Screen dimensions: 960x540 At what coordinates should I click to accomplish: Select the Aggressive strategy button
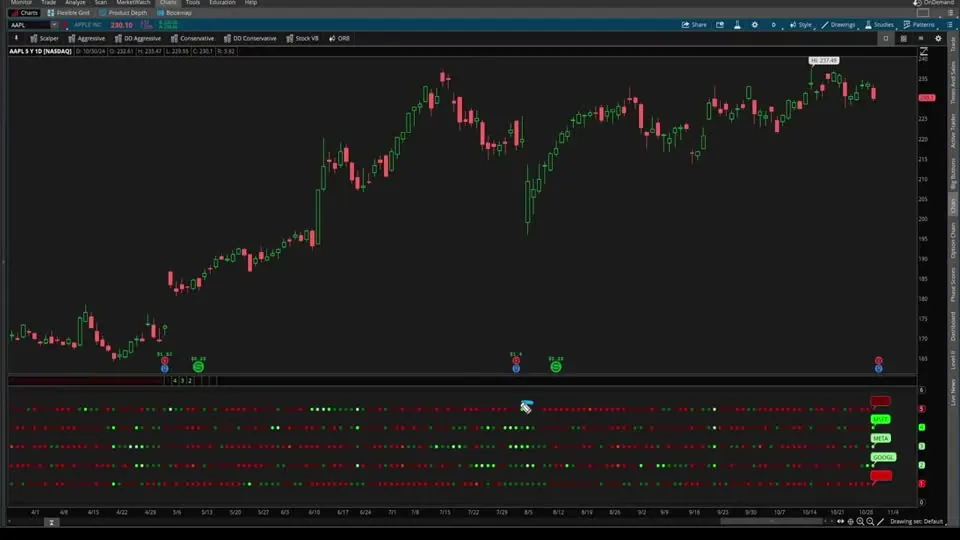pos(86,39)
